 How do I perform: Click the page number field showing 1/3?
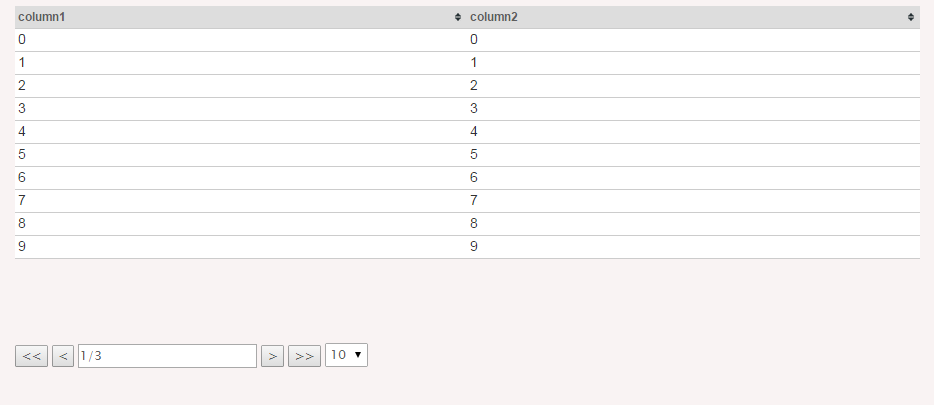click(167, 356)
